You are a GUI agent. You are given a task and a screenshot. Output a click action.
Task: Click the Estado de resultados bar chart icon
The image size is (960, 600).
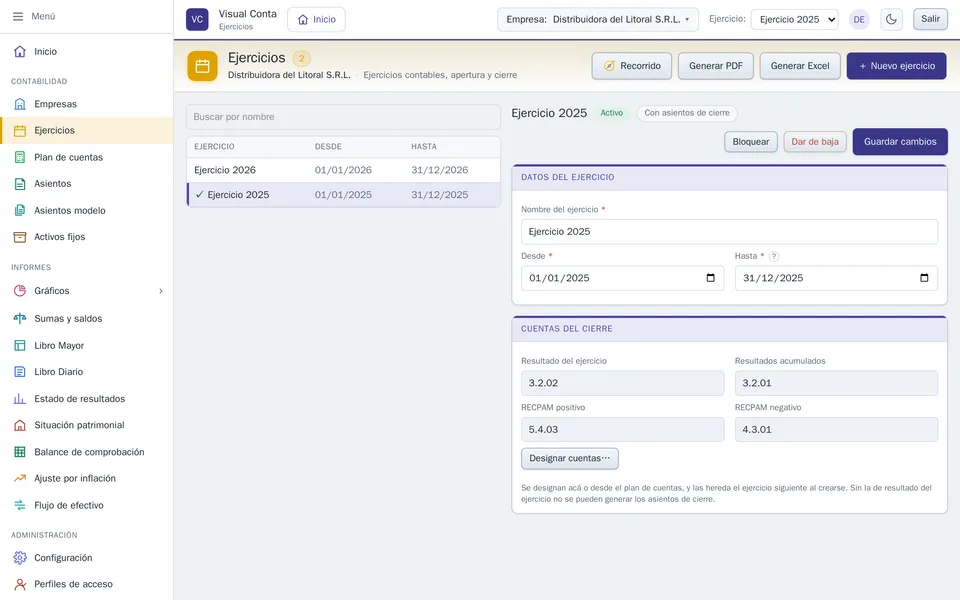click(20, 399)
